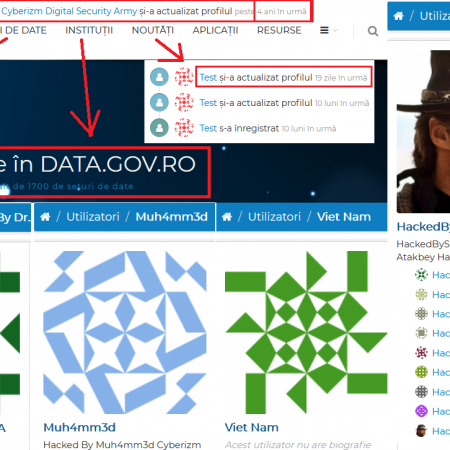The image size is (450, 450).
Task: Click the Muh4mm3d blue avatar image
Action: pos(125,332)
